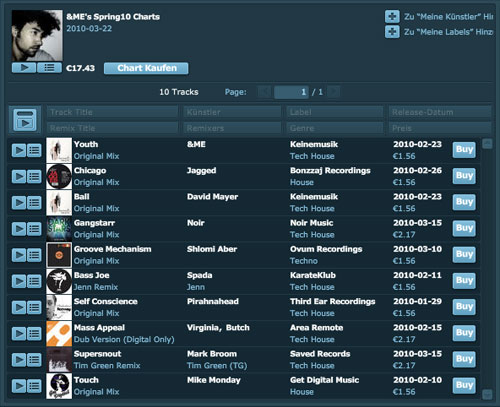Sort by Release-Datum column header
This screenshot has height=407, width=500.
[440, 112]
